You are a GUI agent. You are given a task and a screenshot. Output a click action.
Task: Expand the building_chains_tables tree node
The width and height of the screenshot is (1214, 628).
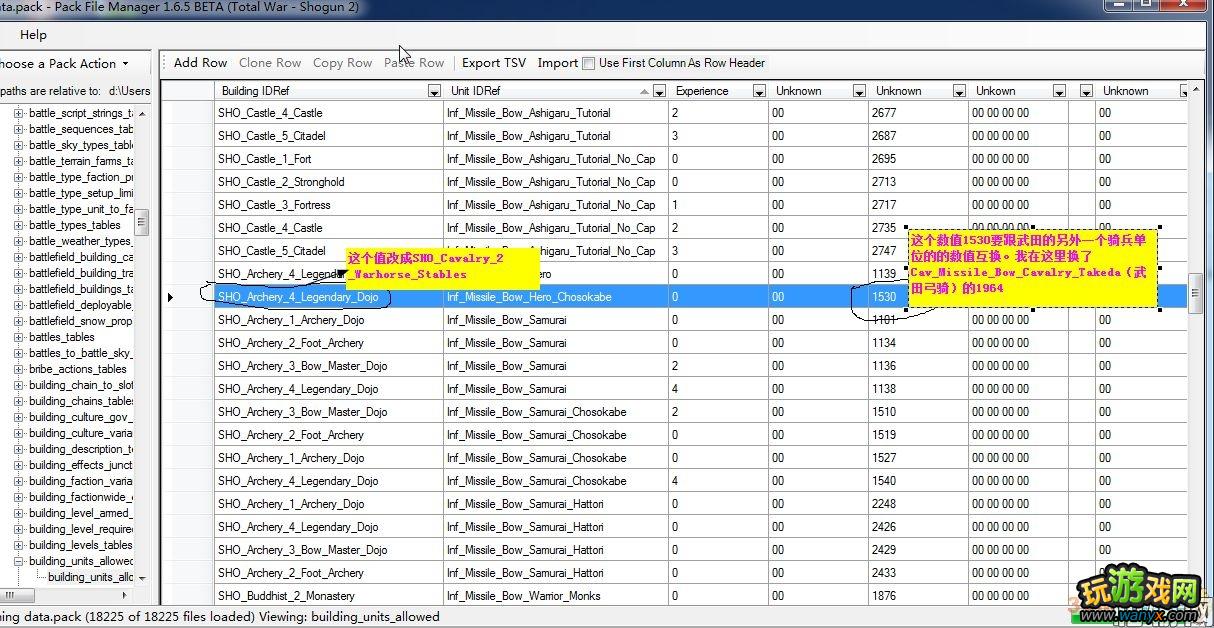(x=19, y=401)
